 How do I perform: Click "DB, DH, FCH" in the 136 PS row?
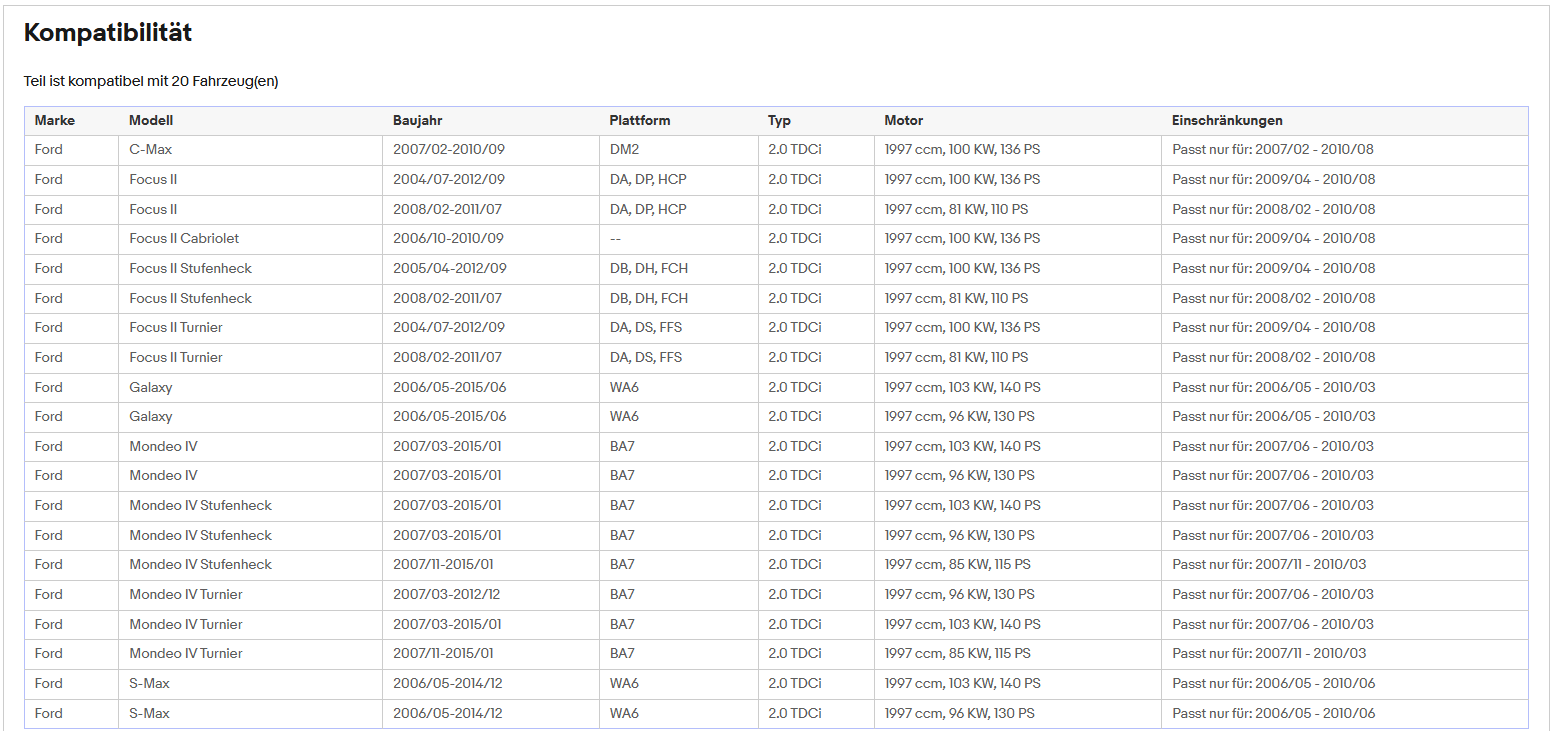click(x=649, y=268)
